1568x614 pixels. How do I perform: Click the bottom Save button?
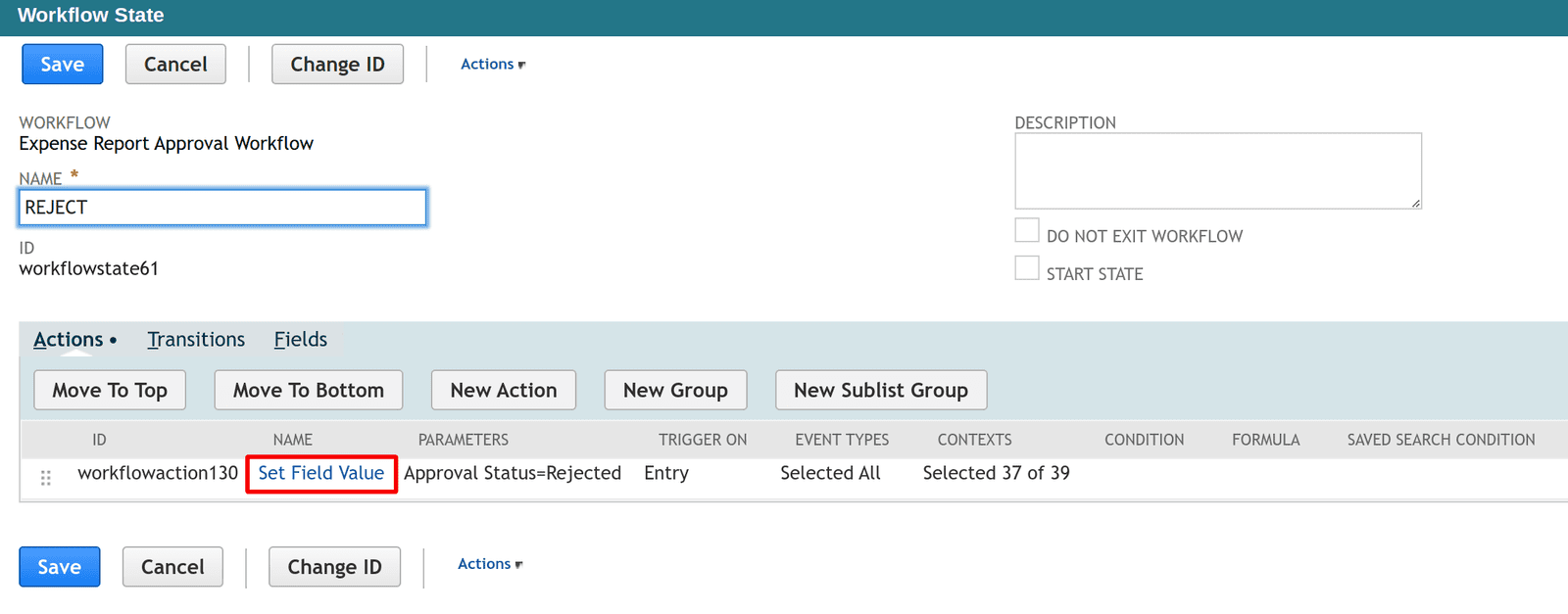[x=59, y=567]
